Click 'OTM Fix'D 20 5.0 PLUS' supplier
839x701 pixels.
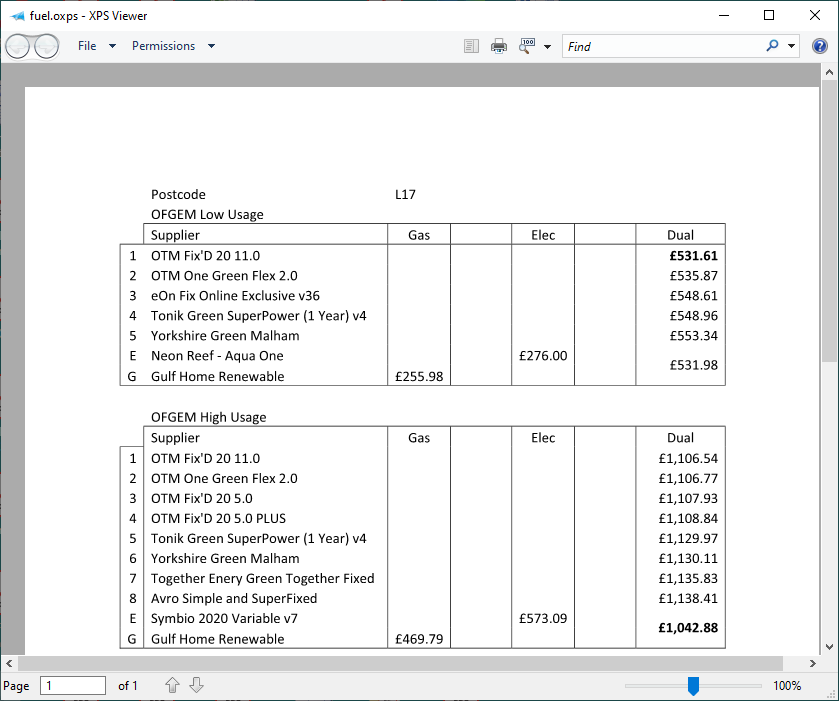click(x=218, y=519)
